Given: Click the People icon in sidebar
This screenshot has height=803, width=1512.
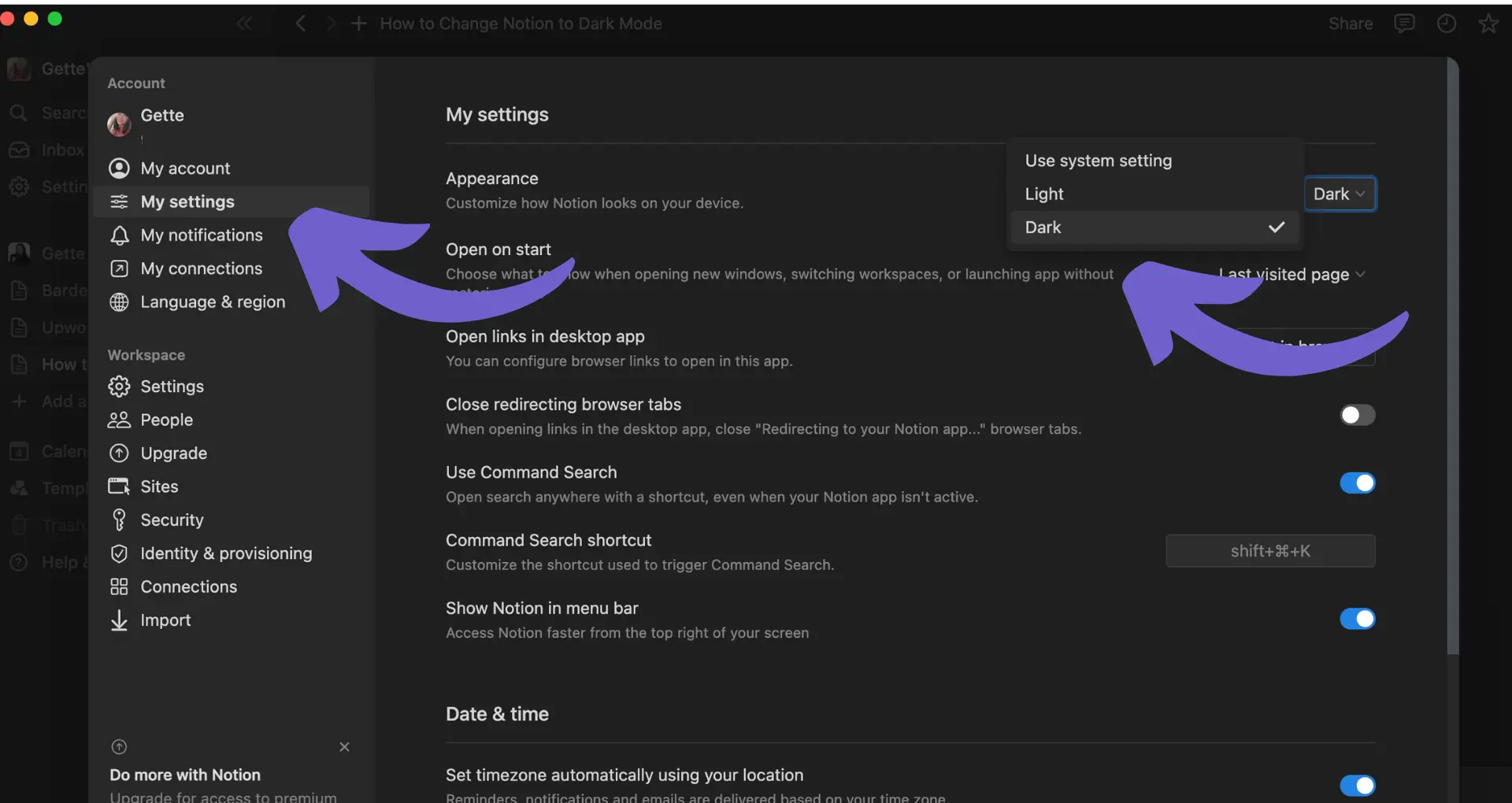Looking at the screenshot, I should (x=119, y=420).
